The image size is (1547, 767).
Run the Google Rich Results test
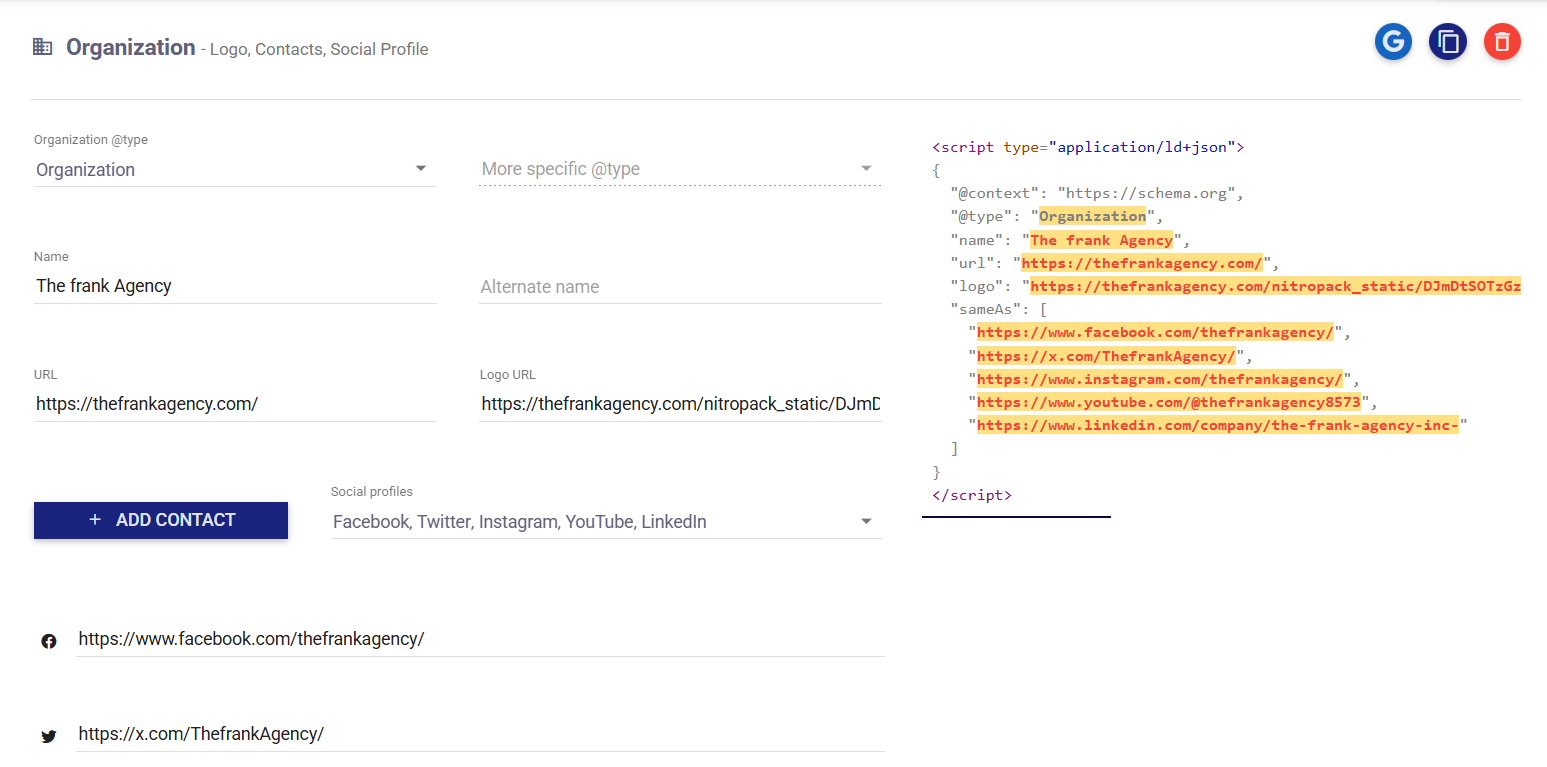[1393, 42]
